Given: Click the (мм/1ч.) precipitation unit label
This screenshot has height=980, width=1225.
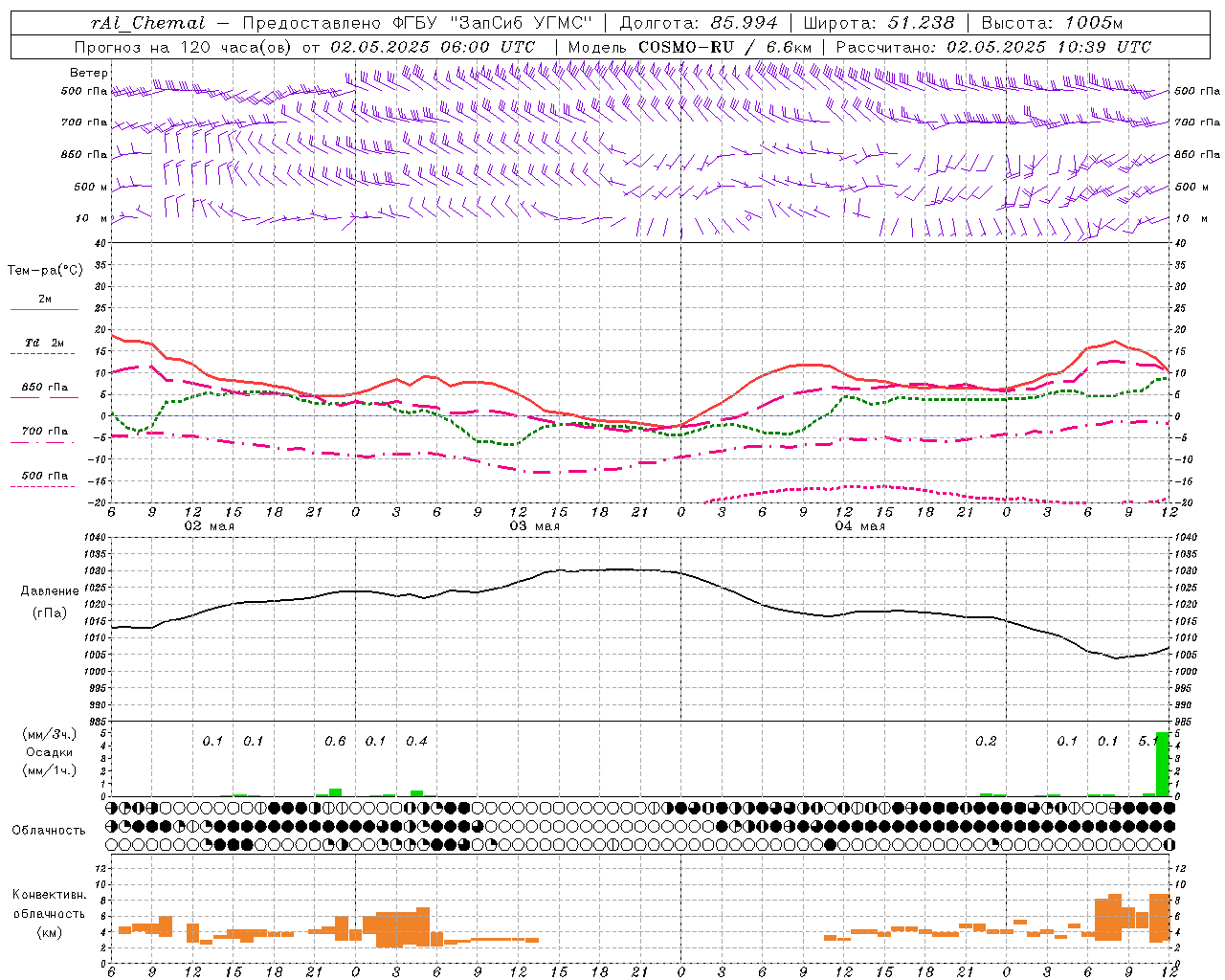Looking at the screenshot, I should pyautogui.click(x=49, y=770).
